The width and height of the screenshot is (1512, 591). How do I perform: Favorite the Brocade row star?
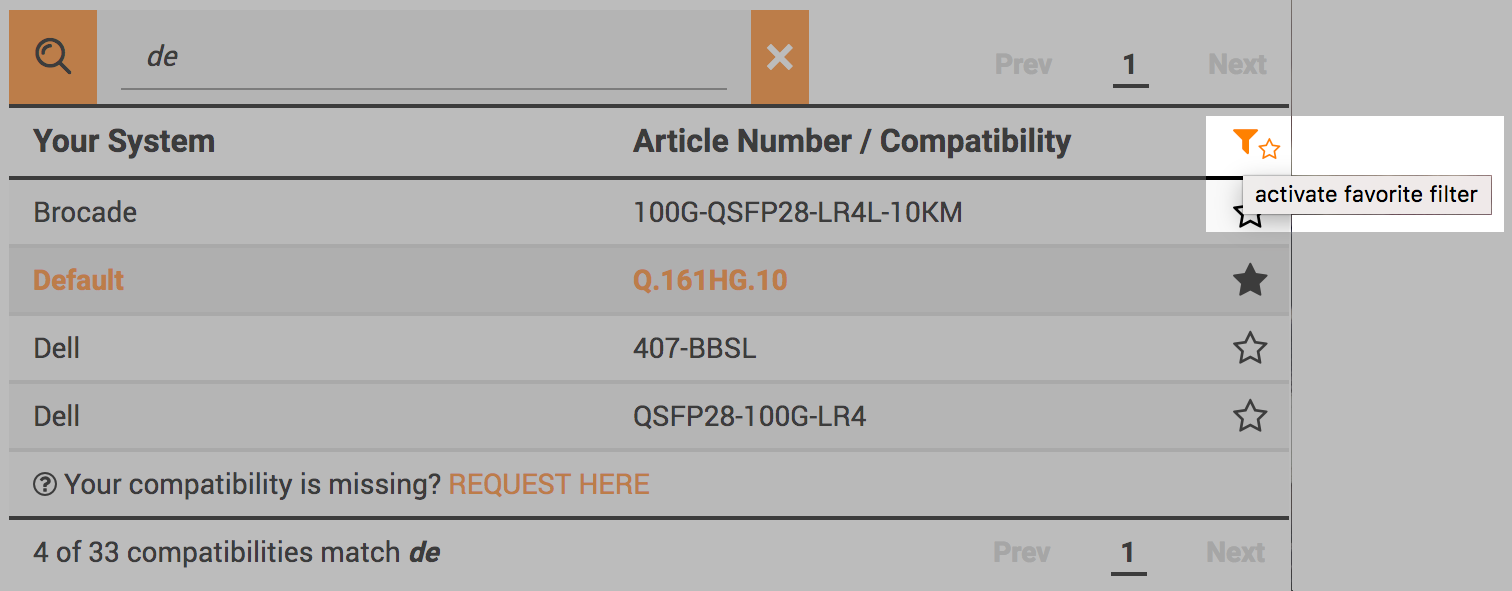click(1250, 213)
